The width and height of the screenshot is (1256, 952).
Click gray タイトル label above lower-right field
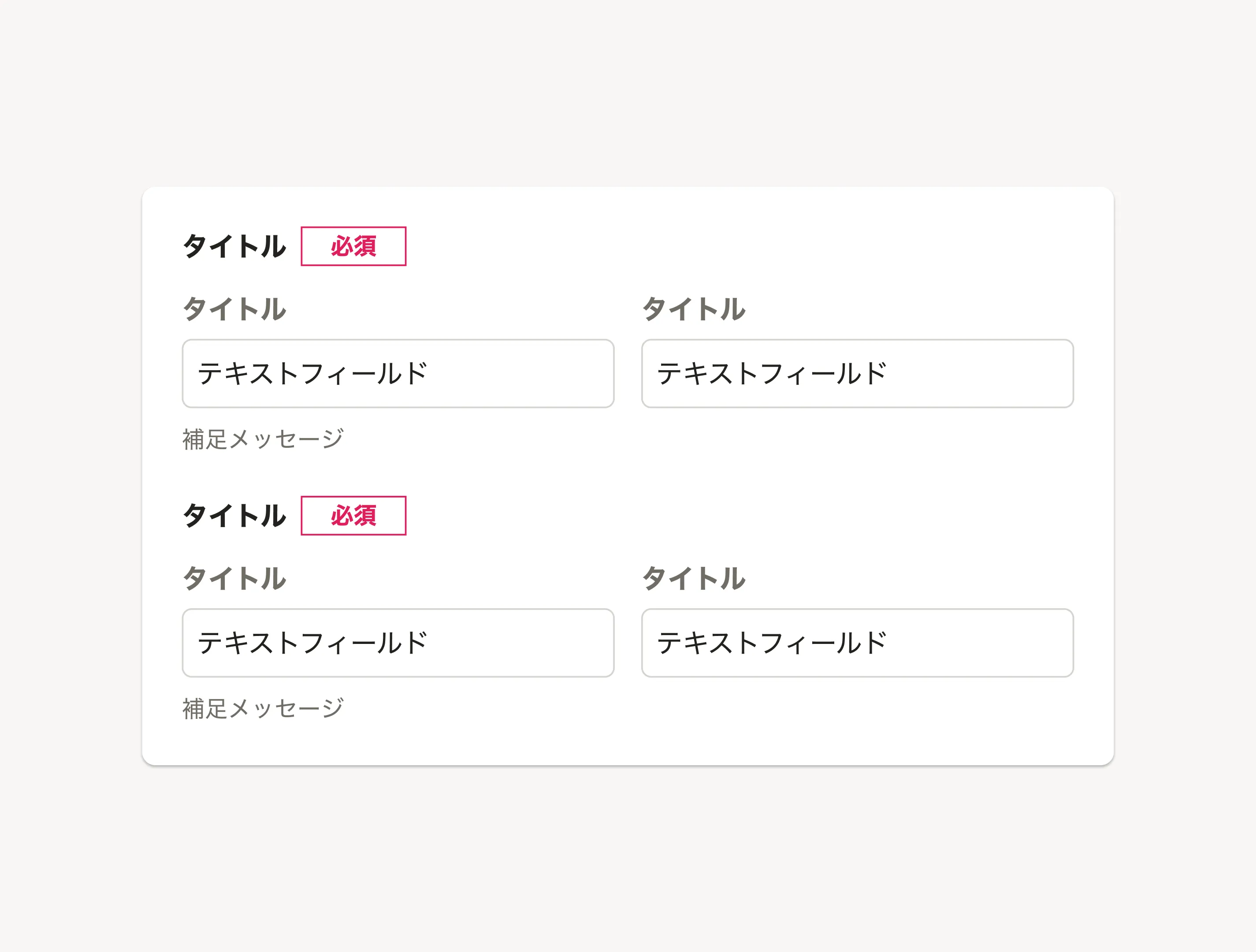[694, 579]
